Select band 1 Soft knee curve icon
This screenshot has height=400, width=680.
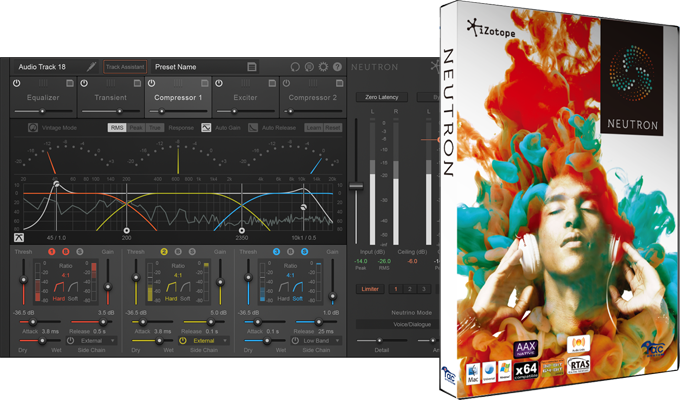[x=73, y=287]
